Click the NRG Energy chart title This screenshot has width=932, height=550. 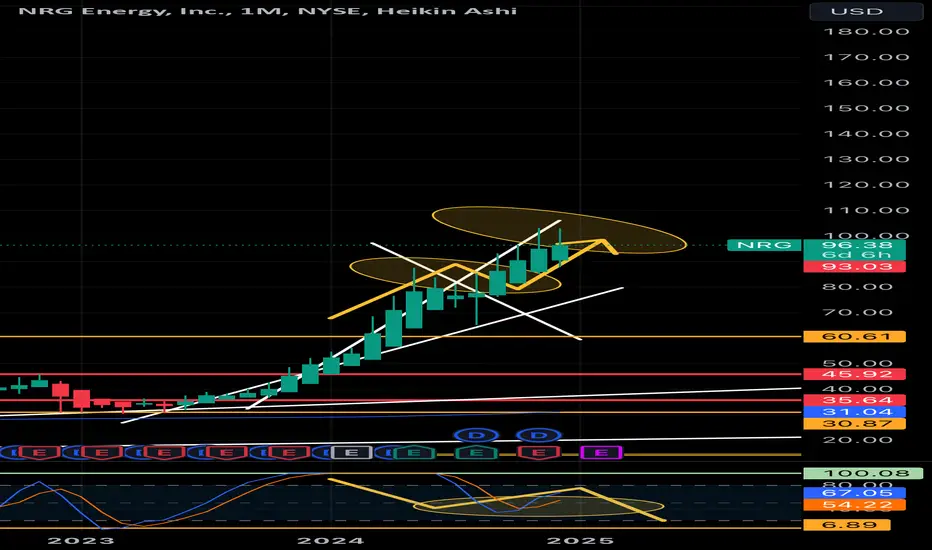point(267,11)
